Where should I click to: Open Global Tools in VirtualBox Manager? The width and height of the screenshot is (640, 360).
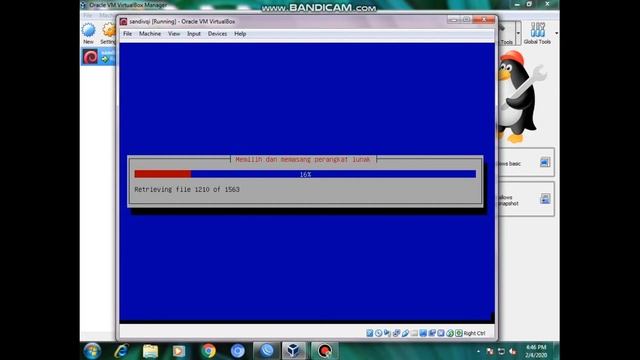(537, 33)
